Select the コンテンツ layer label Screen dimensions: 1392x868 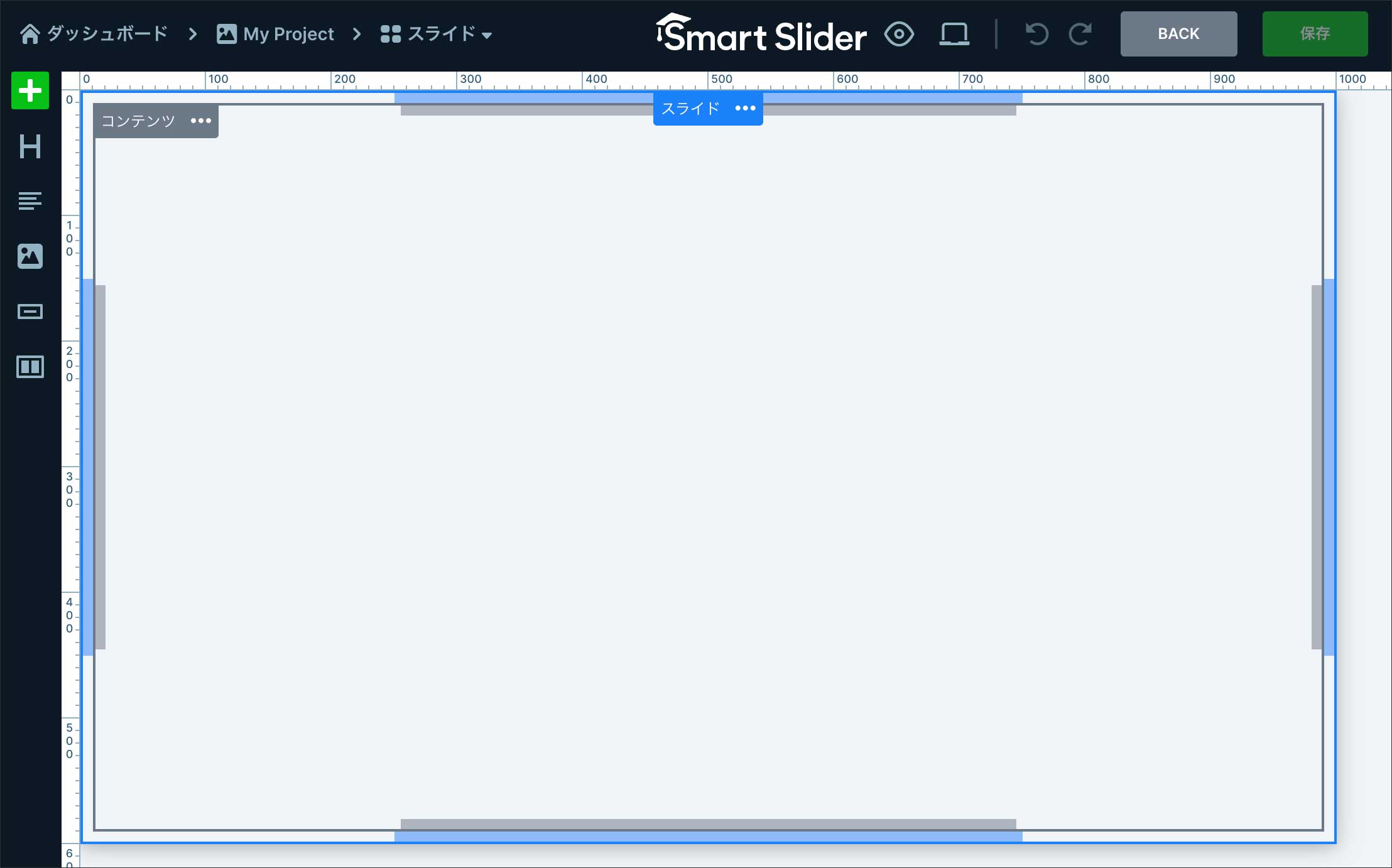point(138,121)
